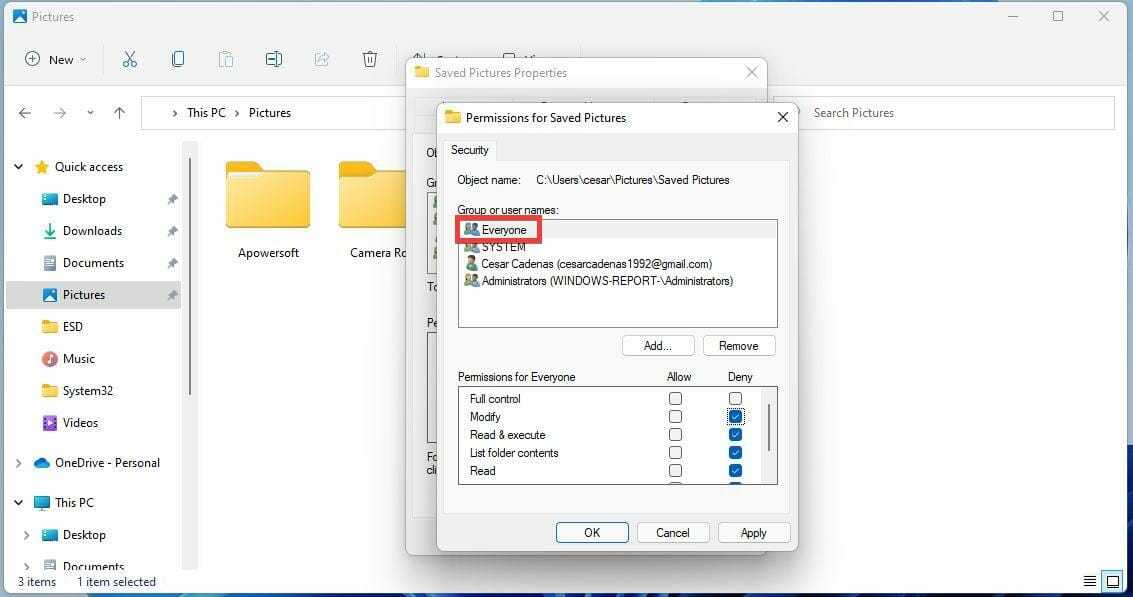This screenshot has height=597, width=1133.
Task: Select the Security tab
Action: coord(469,150)
